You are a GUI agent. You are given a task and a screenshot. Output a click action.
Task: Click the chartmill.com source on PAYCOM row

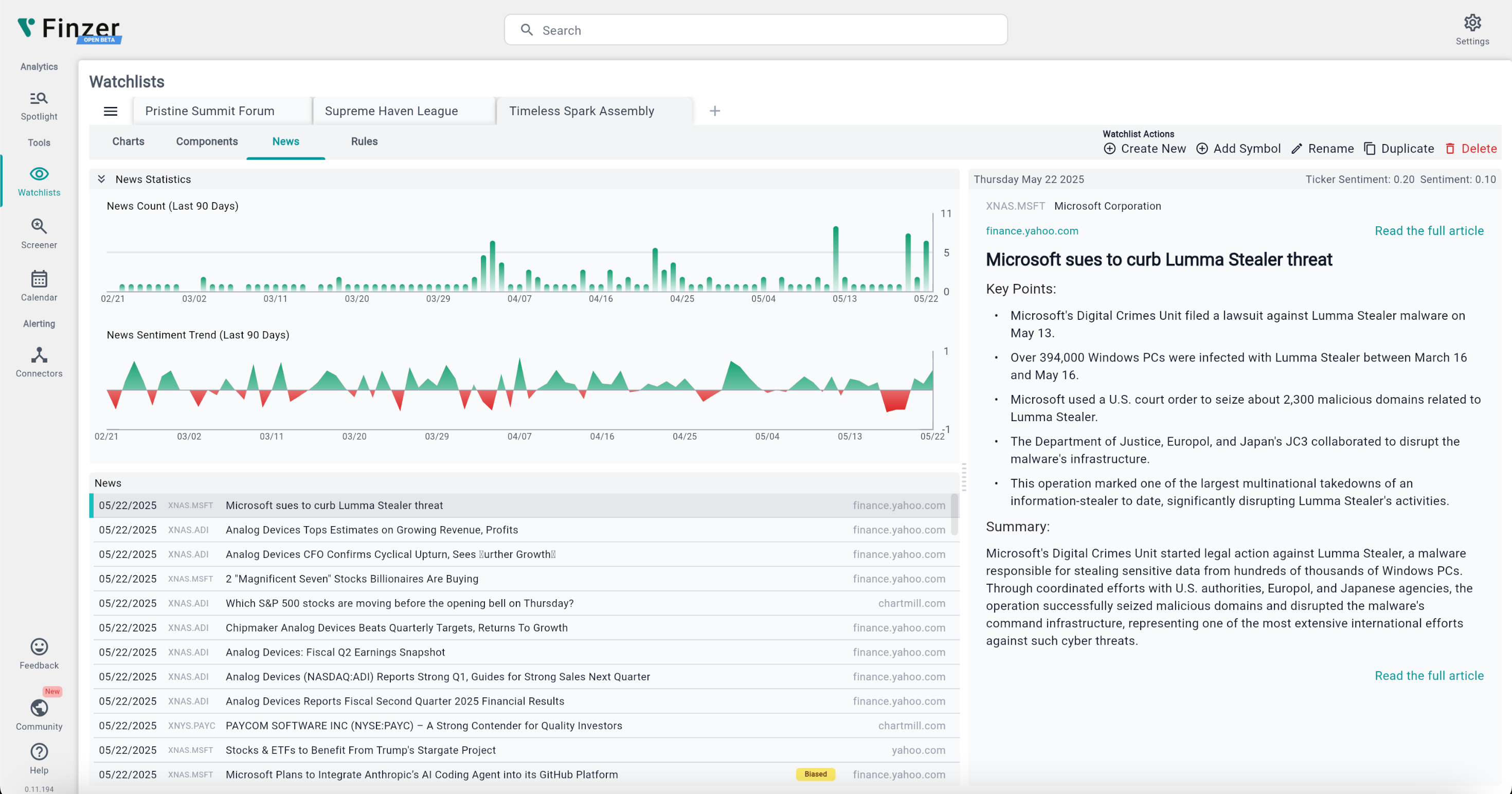click(911, 726)
